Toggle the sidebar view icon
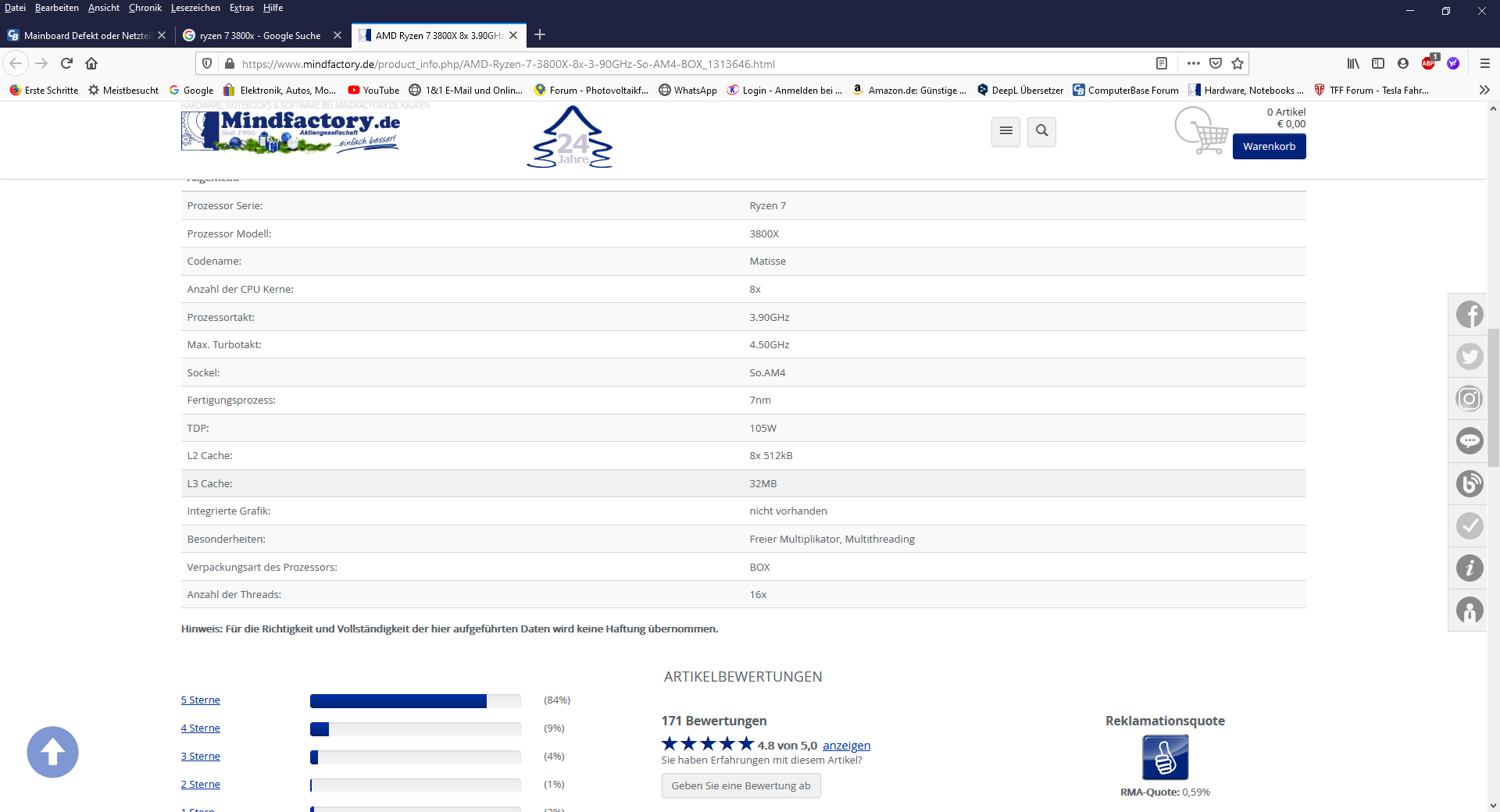The width and height of the screenshot is (1500, 812). (x=1378, y=63)
